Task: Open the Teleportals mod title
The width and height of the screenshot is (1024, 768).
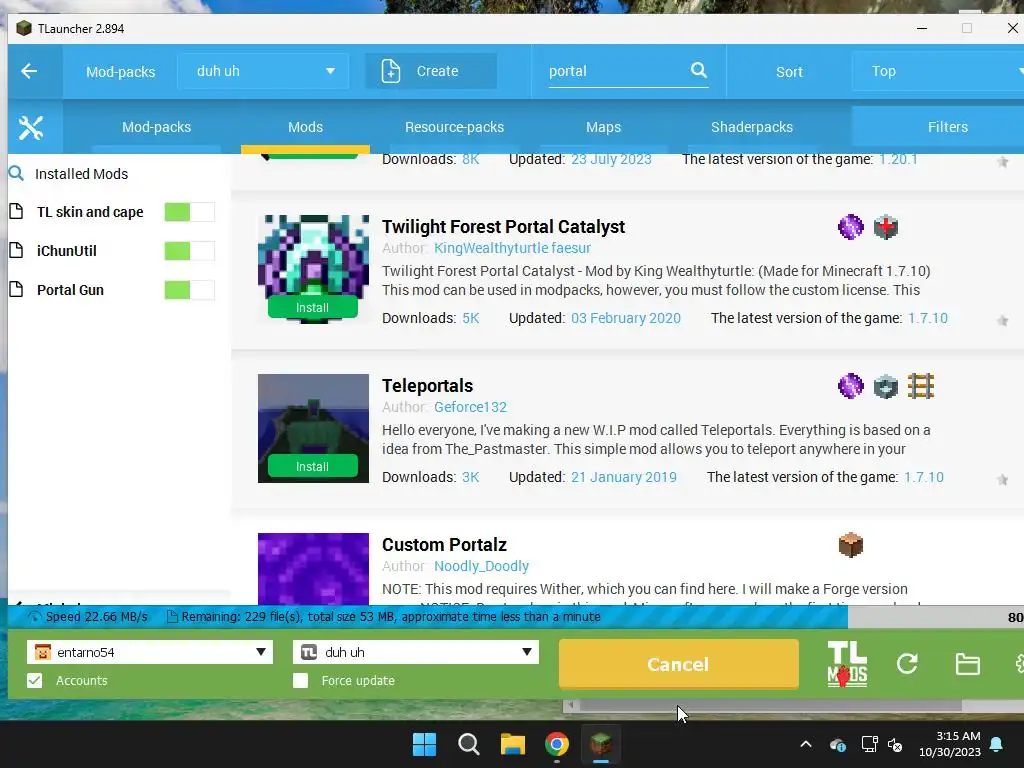Action: (x=427, y=386)
